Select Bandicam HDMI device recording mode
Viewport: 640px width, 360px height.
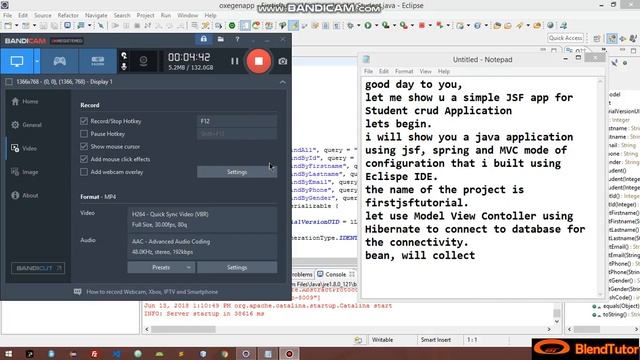(x=98, y=61)
